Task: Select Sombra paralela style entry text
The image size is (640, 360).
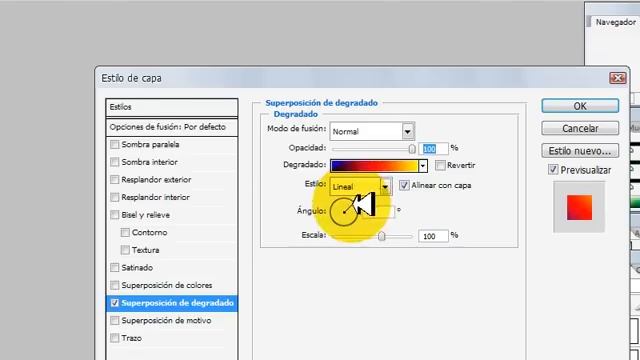Action: pyautogui.click(x=150, y=144)
